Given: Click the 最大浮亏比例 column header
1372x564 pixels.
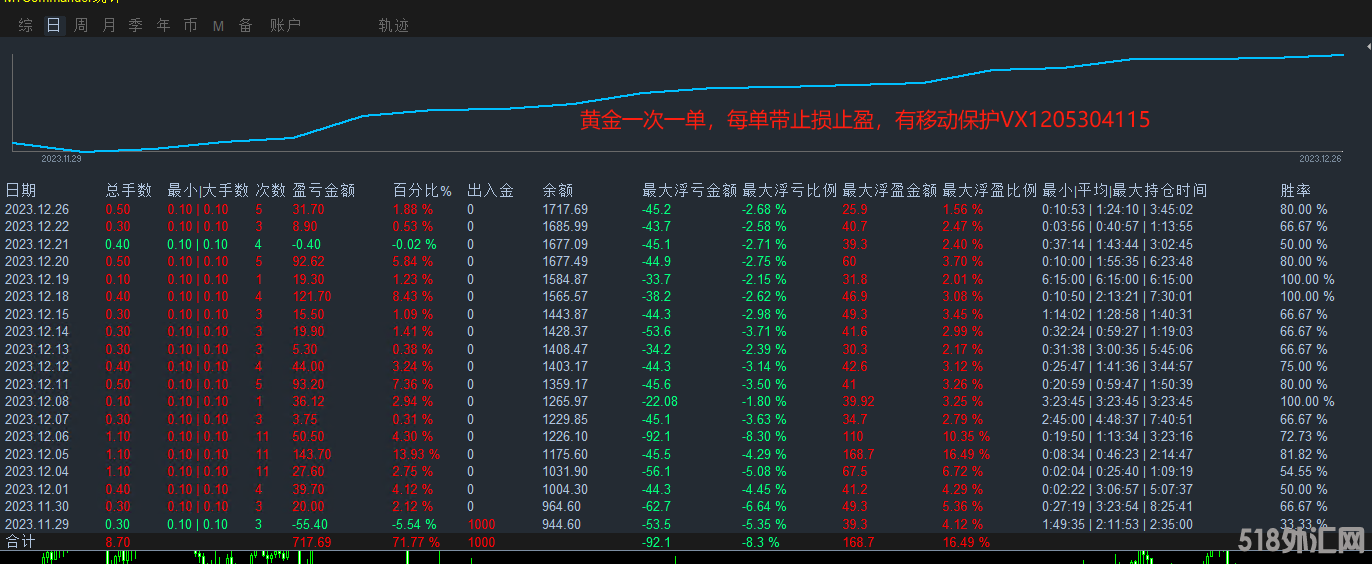Looking at the screenshot, I should [789, 190].
